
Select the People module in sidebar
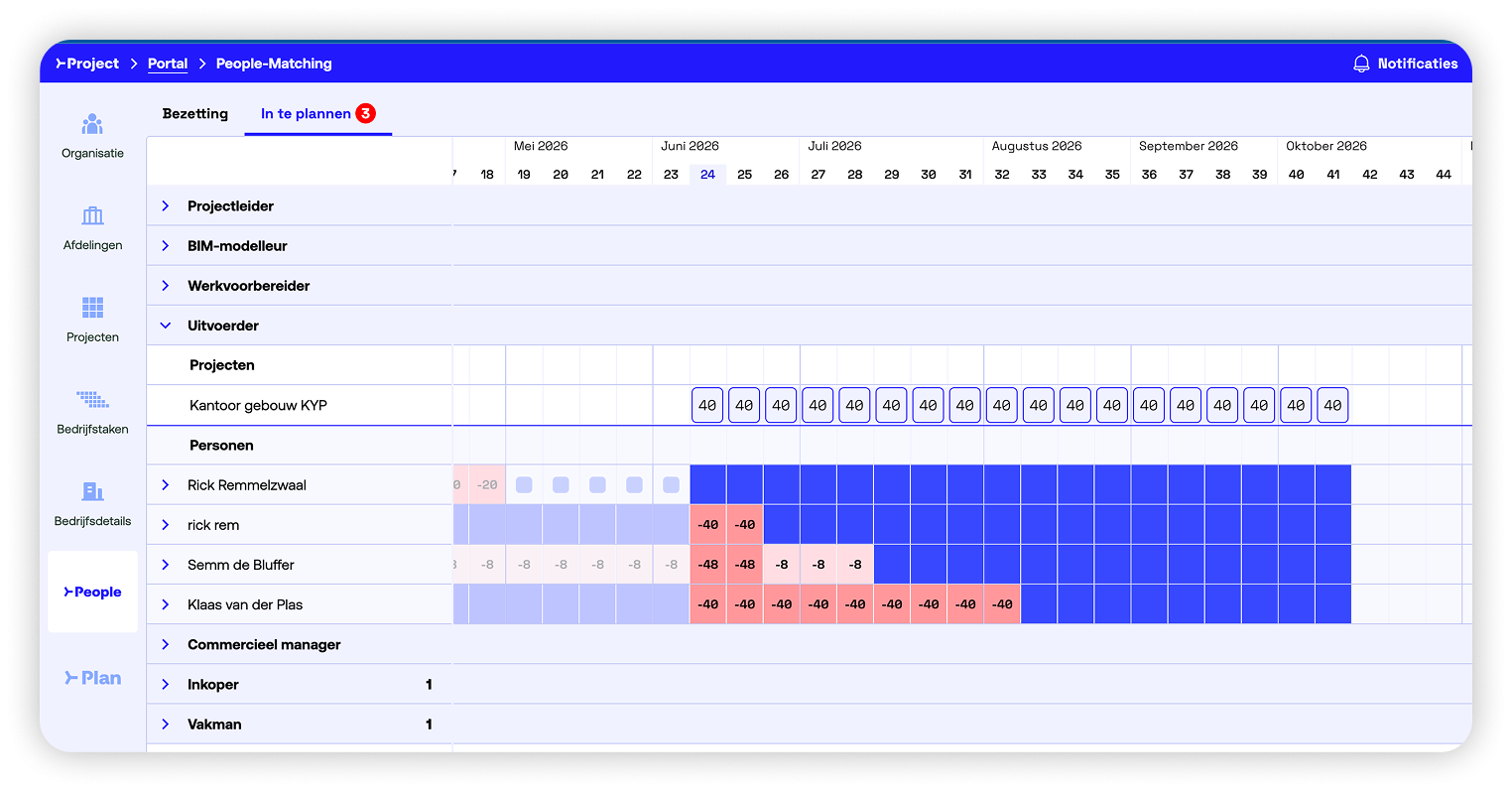pyautogui.click(x=92, y=592)
